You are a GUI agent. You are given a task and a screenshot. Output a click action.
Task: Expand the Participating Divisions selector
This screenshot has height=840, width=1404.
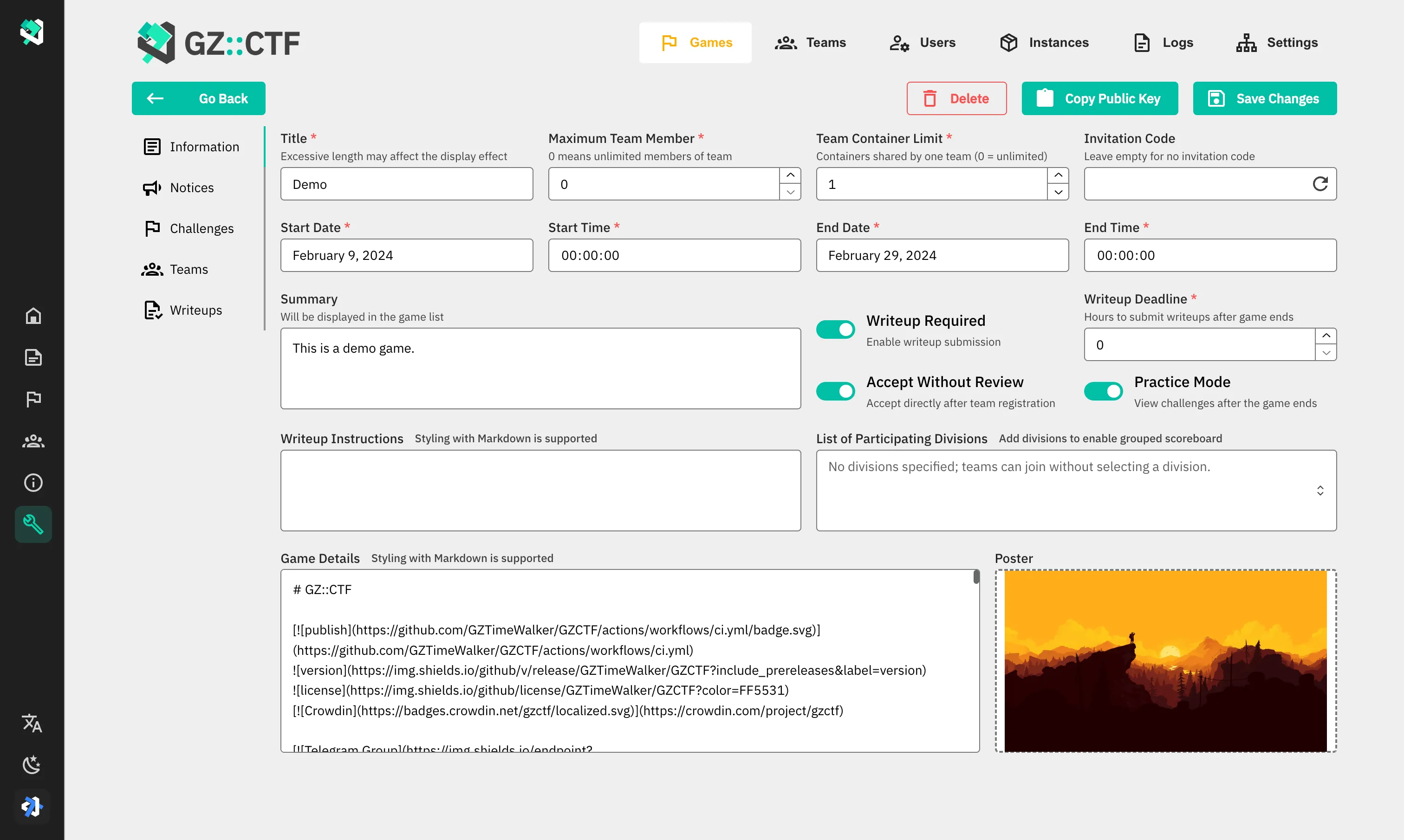tap(1319, 490)
